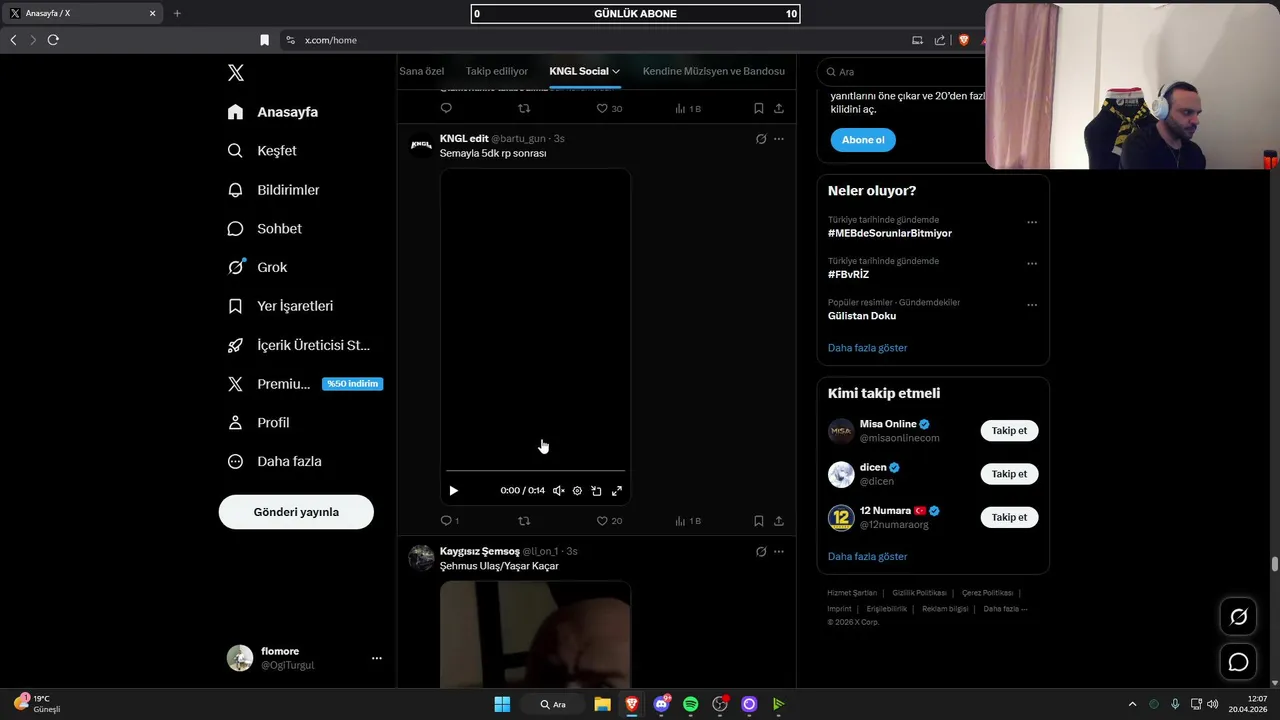The height and width of the screenshot is (720, 1280).
Task: Open Grok icon on Kaygısız Şemsoş post
Action: point(761,552)
